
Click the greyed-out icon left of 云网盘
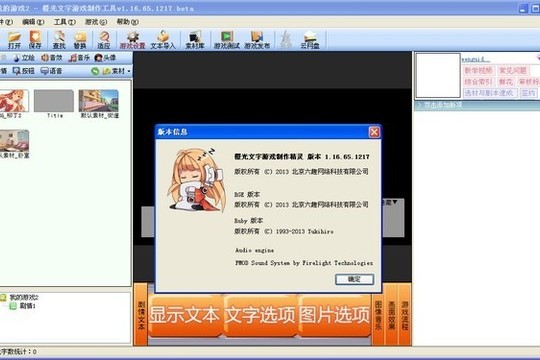pyautogui.click(x=285, y=40)
